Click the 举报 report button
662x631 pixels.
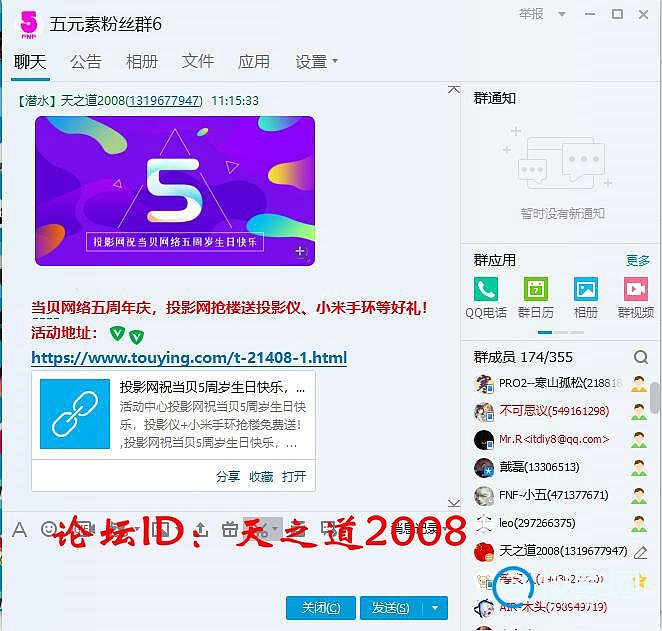click(531, 14)
